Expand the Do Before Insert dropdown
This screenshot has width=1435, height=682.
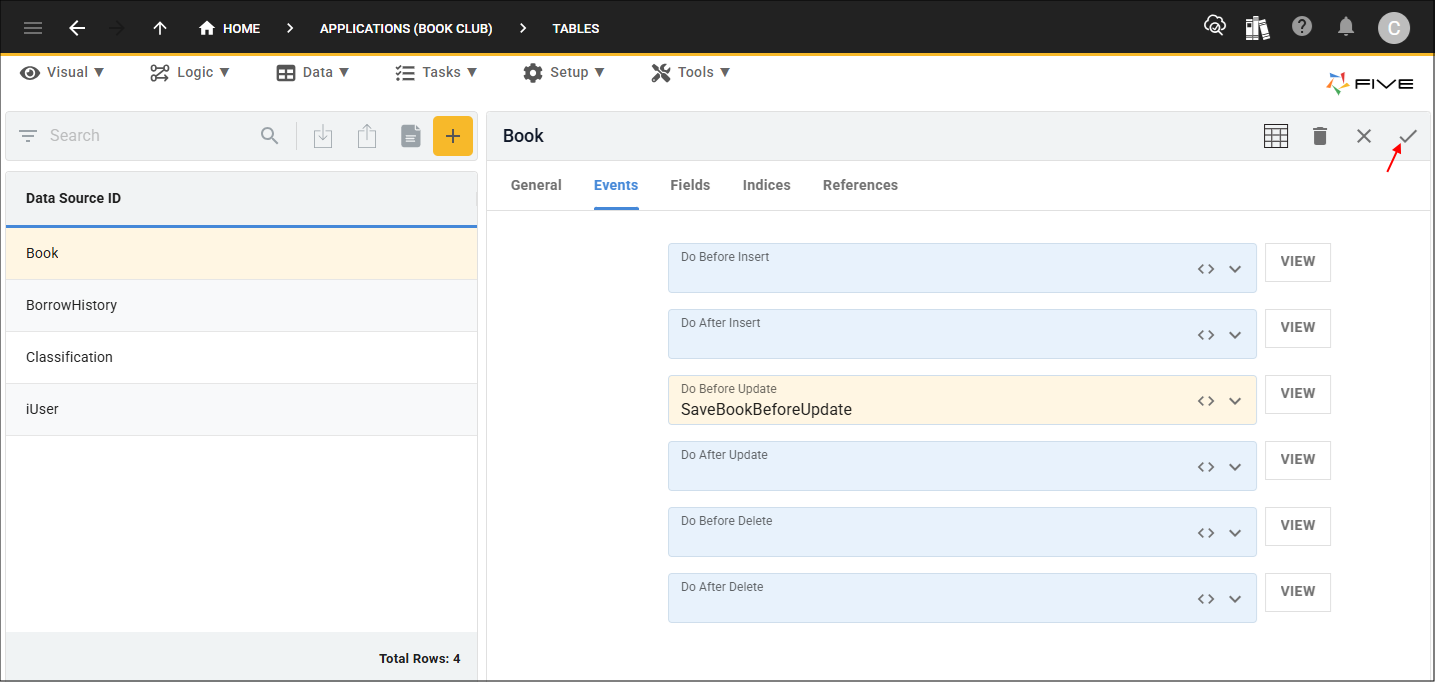click(1235, 269)
